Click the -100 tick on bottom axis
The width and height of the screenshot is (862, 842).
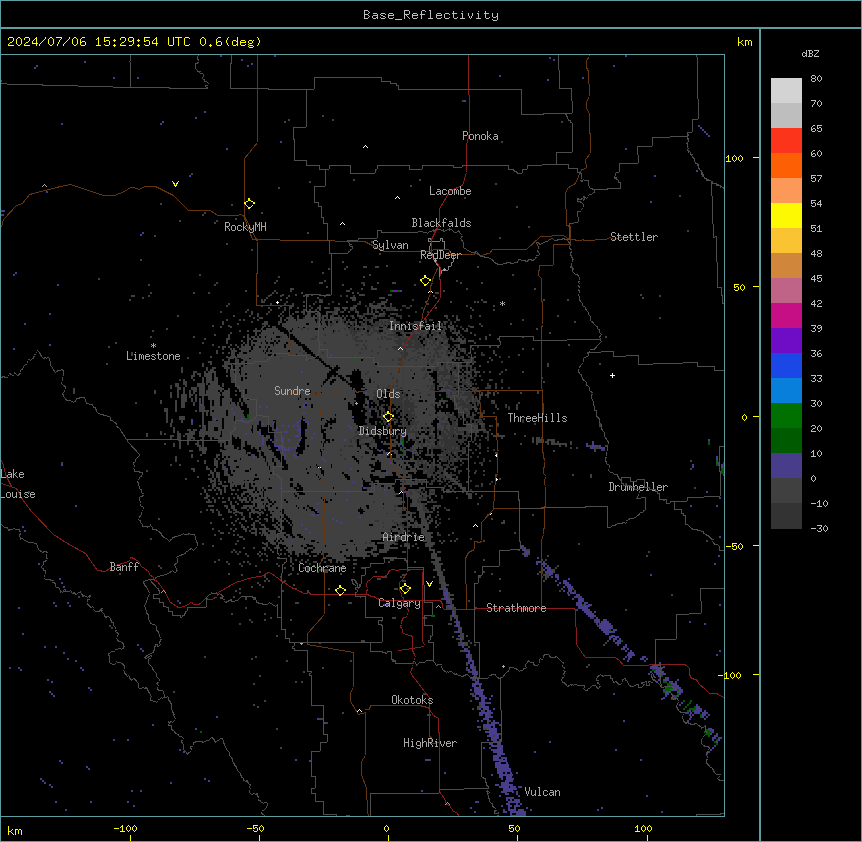coord(125,828)
